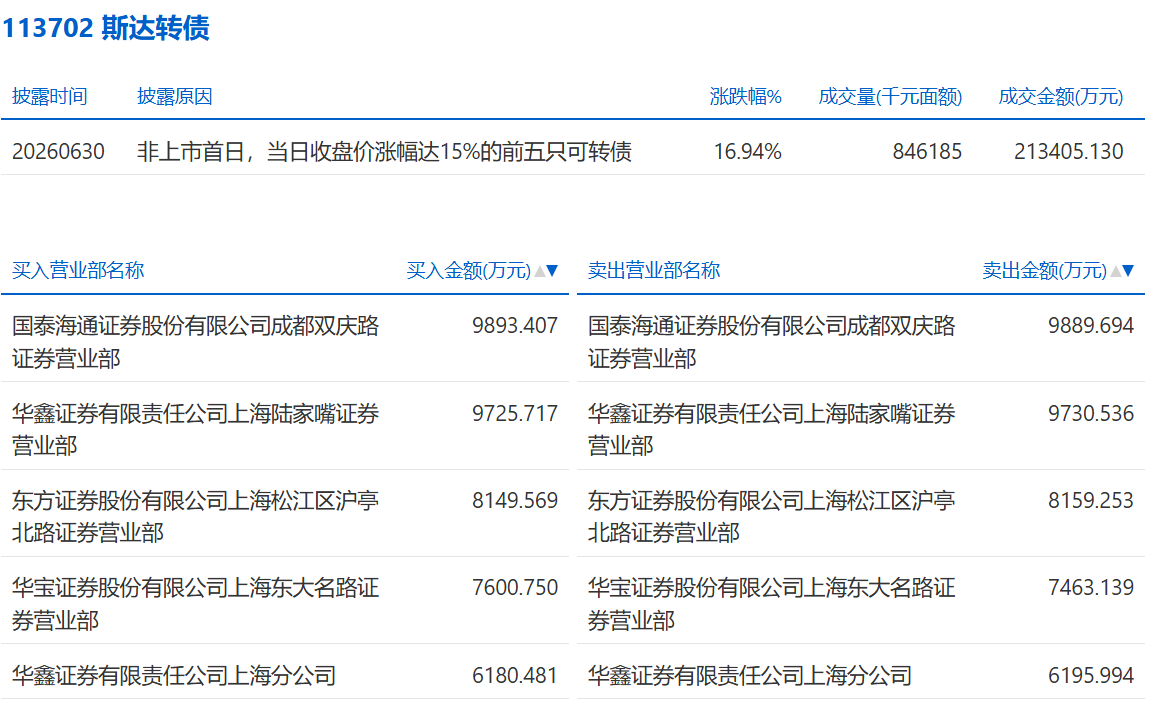
Task: Select the sell amount 8159.253
Action: coord(1091,501)
